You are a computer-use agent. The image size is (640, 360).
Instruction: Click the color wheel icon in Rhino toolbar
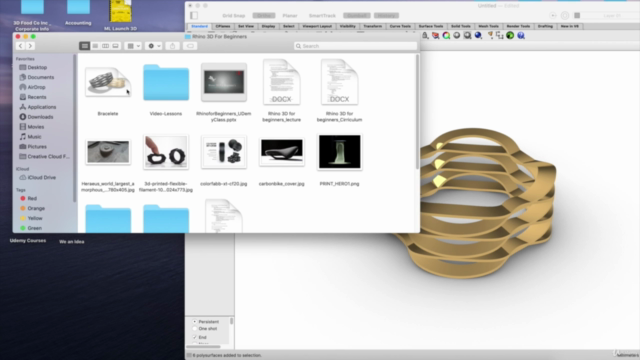click(446, 36)
